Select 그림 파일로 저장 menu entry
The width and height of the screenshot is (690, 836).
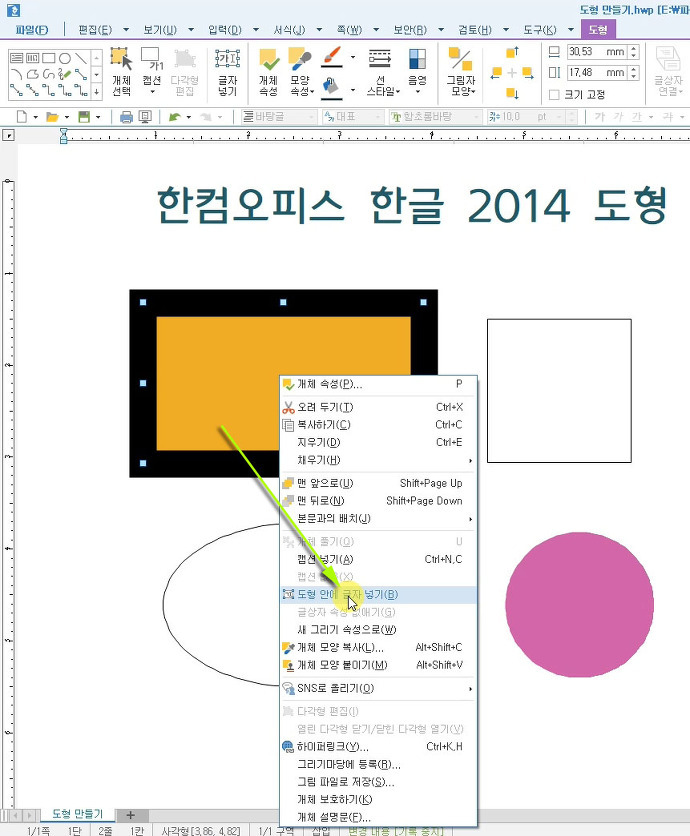click(378, 782)
